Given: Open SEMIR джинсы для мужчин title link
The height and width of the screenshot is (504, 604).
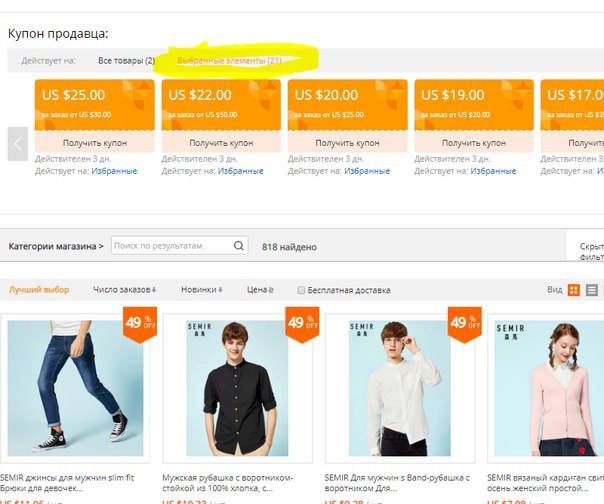Looking at the screenshot, I should 67,483.
